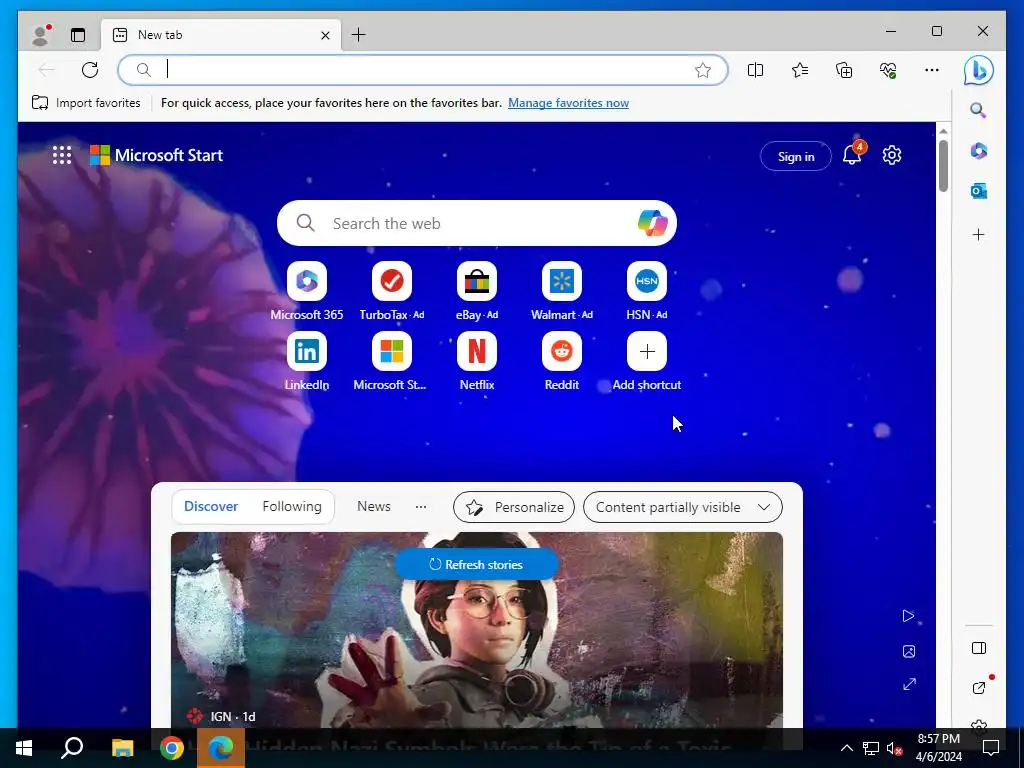Screen dimensions: 1024x768
Task: Add page to favorites star icon
Action: point(703,70)
